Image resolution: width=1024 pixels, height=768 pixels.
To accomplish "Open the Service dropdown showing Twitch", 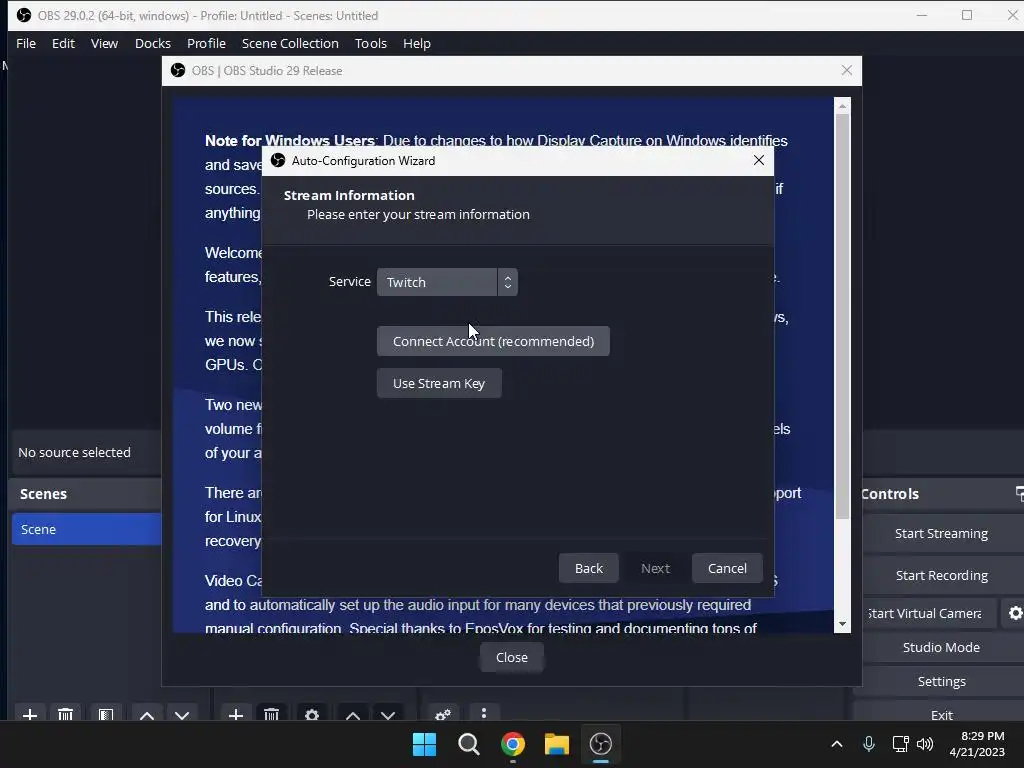I will pyautogui.click(x=447, y=282).
